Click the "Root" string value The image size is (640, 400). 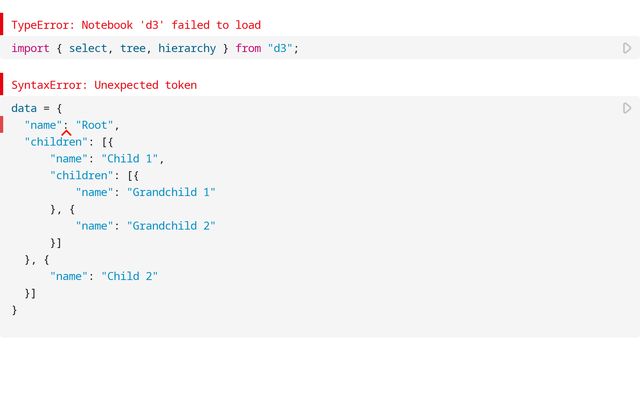pos(94,125)
